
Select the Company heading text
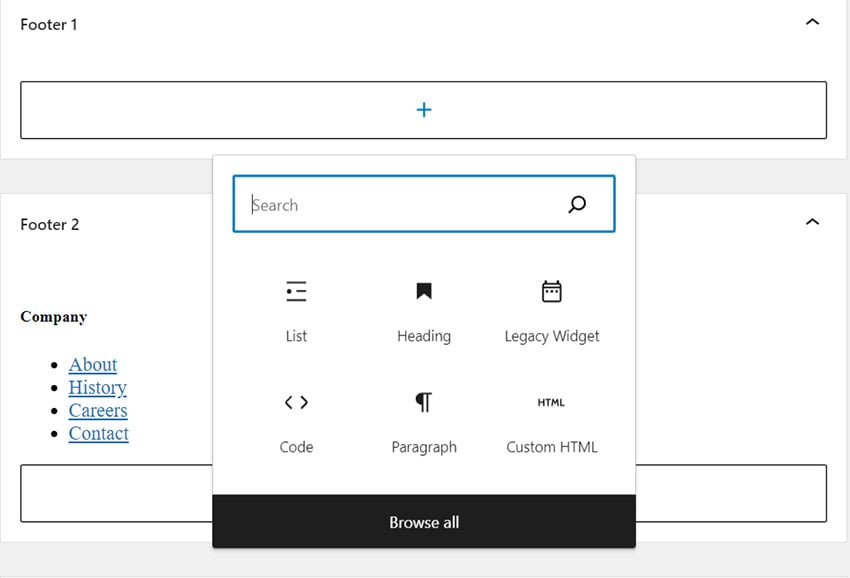(54, 317)
